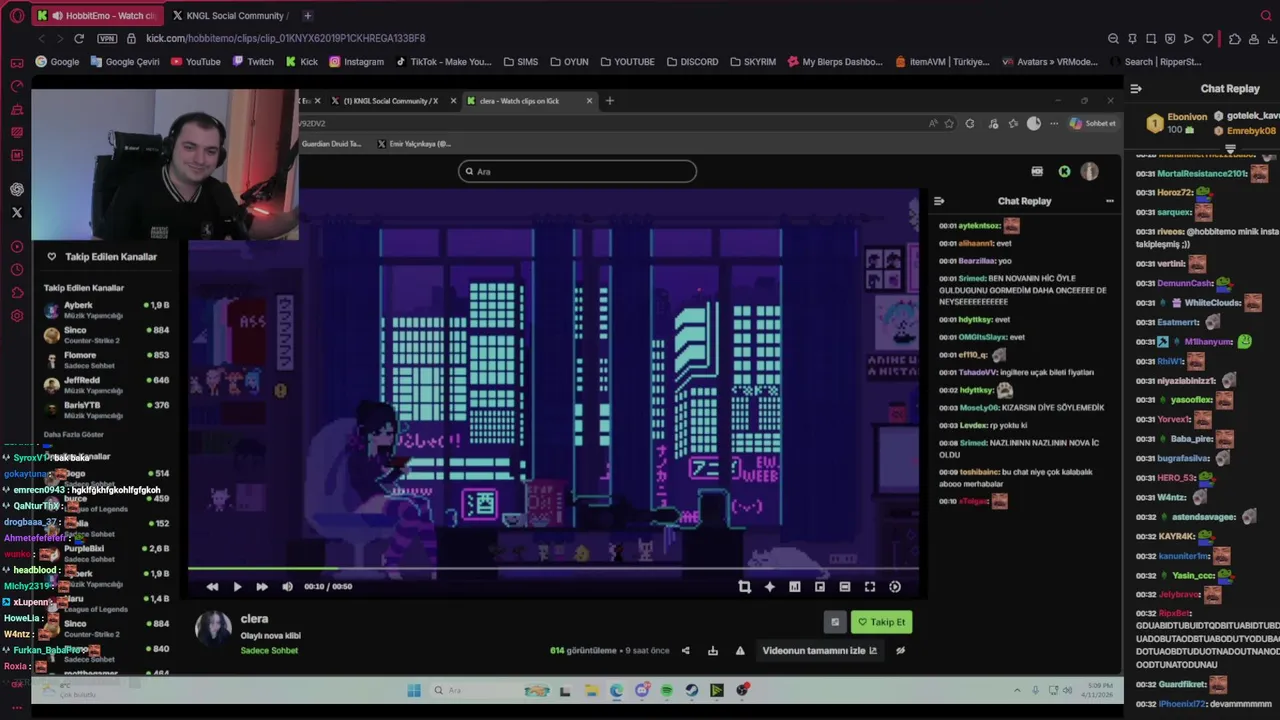Click the site lock icon in address bar

pos(131,38)
